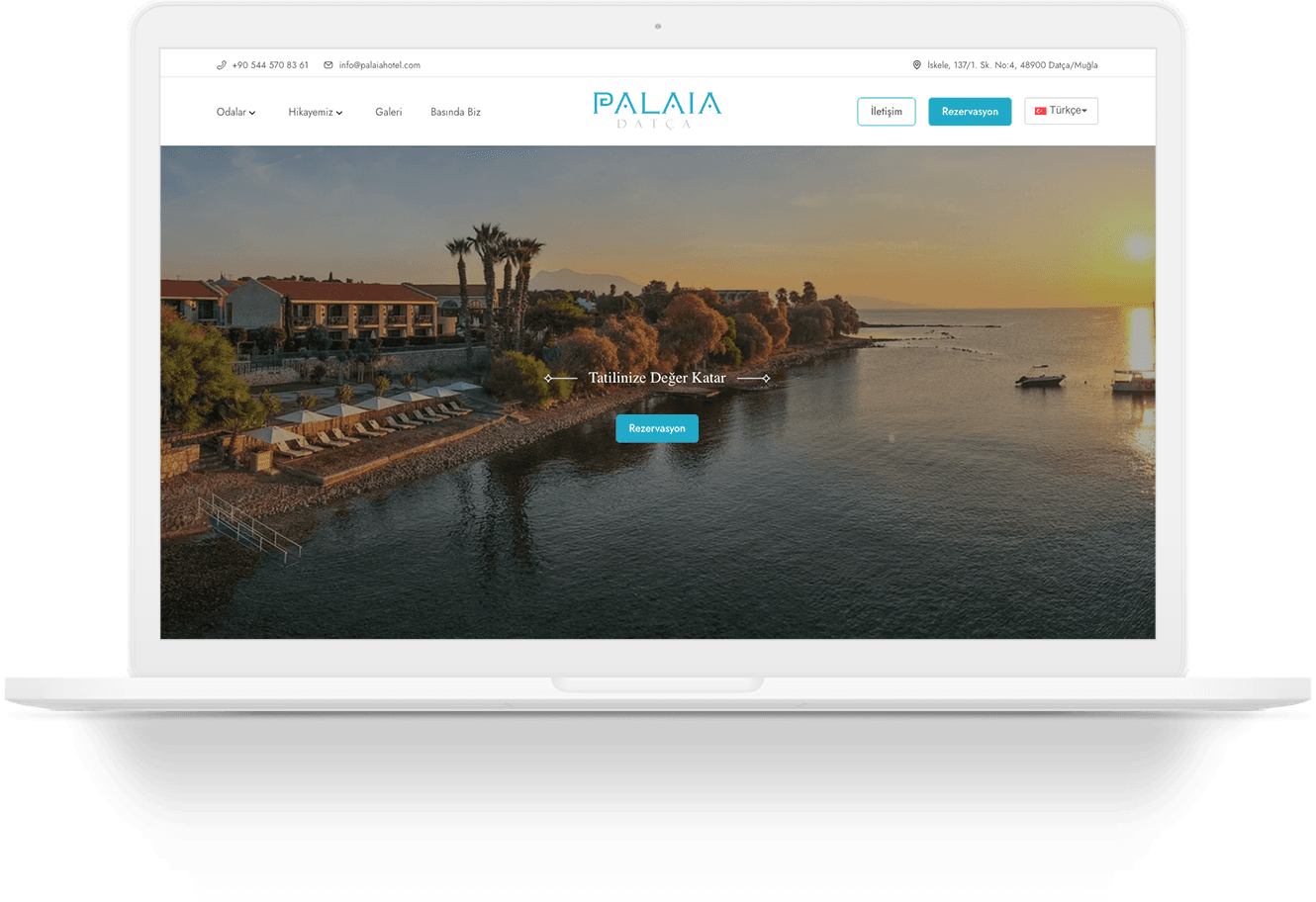Viewport: 1316px width, 902px height.
Task: Expand the Hikayemiz dropdown menu
Action: click(x=316, y=113)
